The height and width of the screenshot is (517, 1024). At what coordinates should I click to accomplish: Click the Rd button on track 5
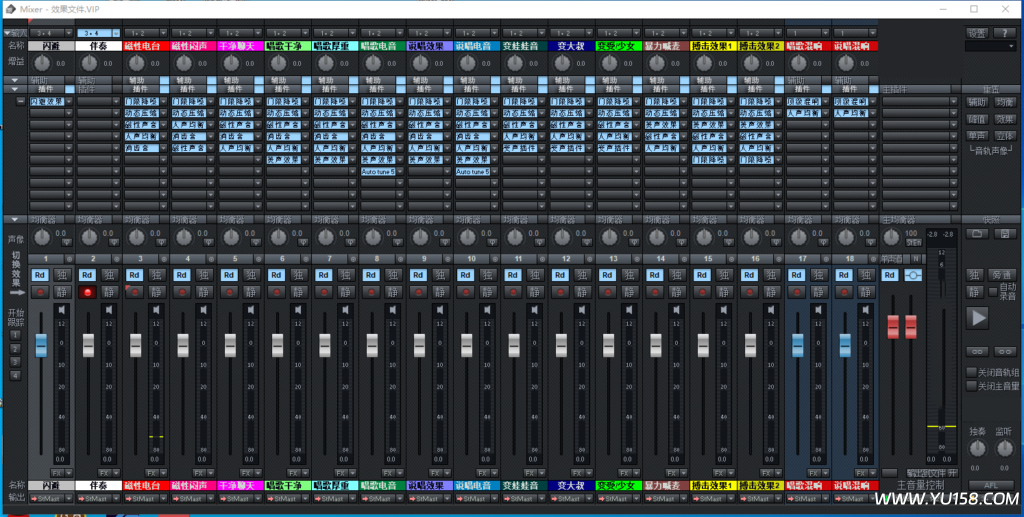(230, 275)
